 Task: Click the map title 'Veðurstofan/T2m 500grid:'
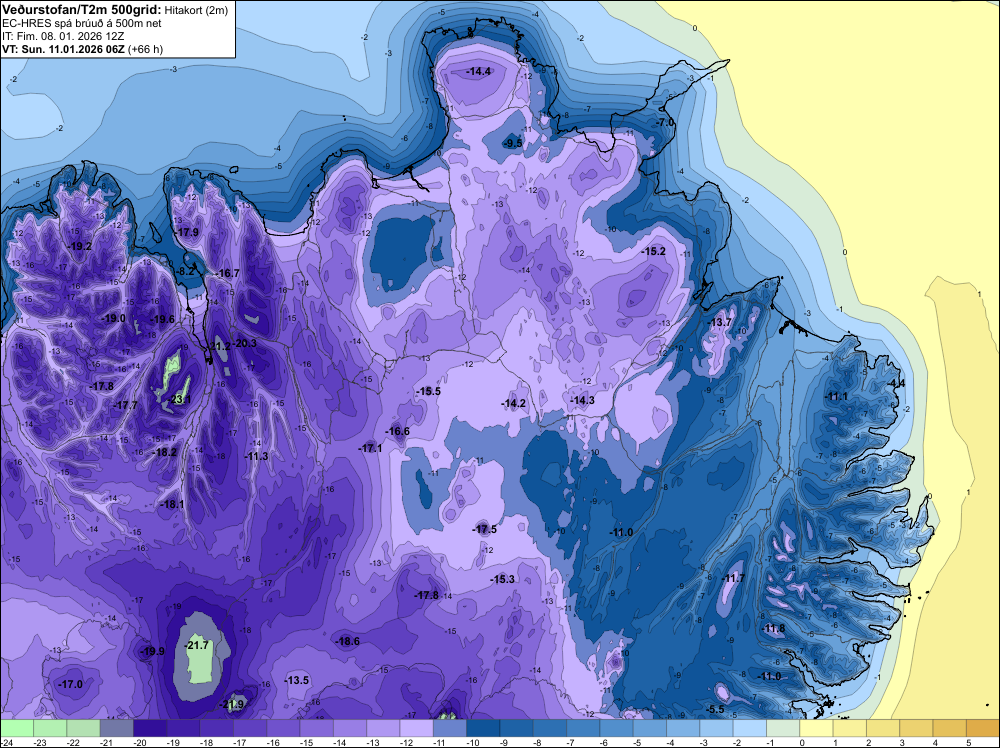pos(82,10)
